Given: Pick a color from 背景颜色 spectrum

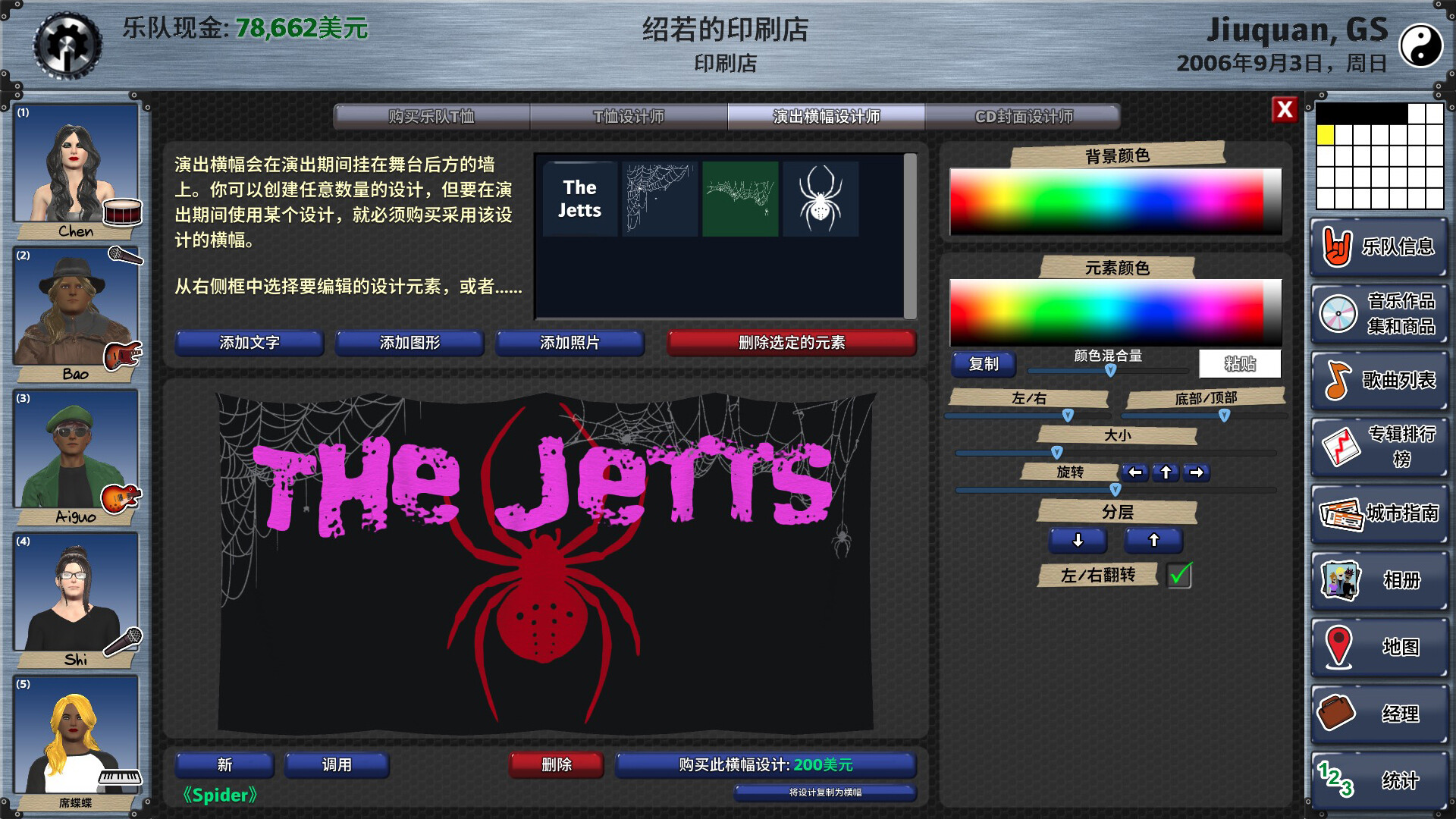Looking at the screenshot, I should tap(1115, 201).
